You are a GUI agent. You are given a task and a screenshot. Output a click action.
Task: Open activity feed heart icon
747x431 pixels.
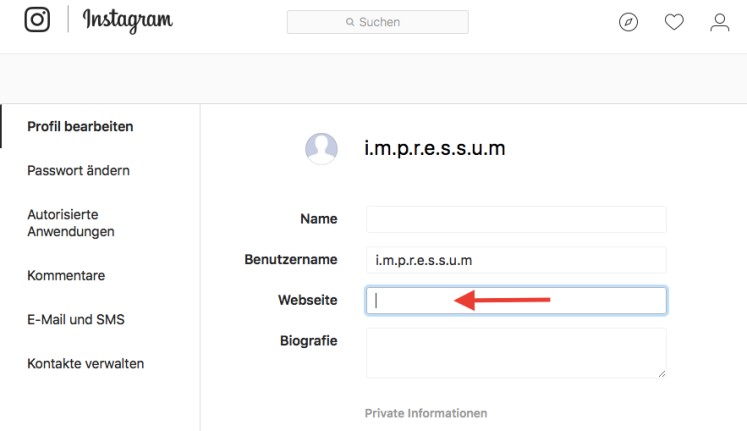click(x=674, y=22)
